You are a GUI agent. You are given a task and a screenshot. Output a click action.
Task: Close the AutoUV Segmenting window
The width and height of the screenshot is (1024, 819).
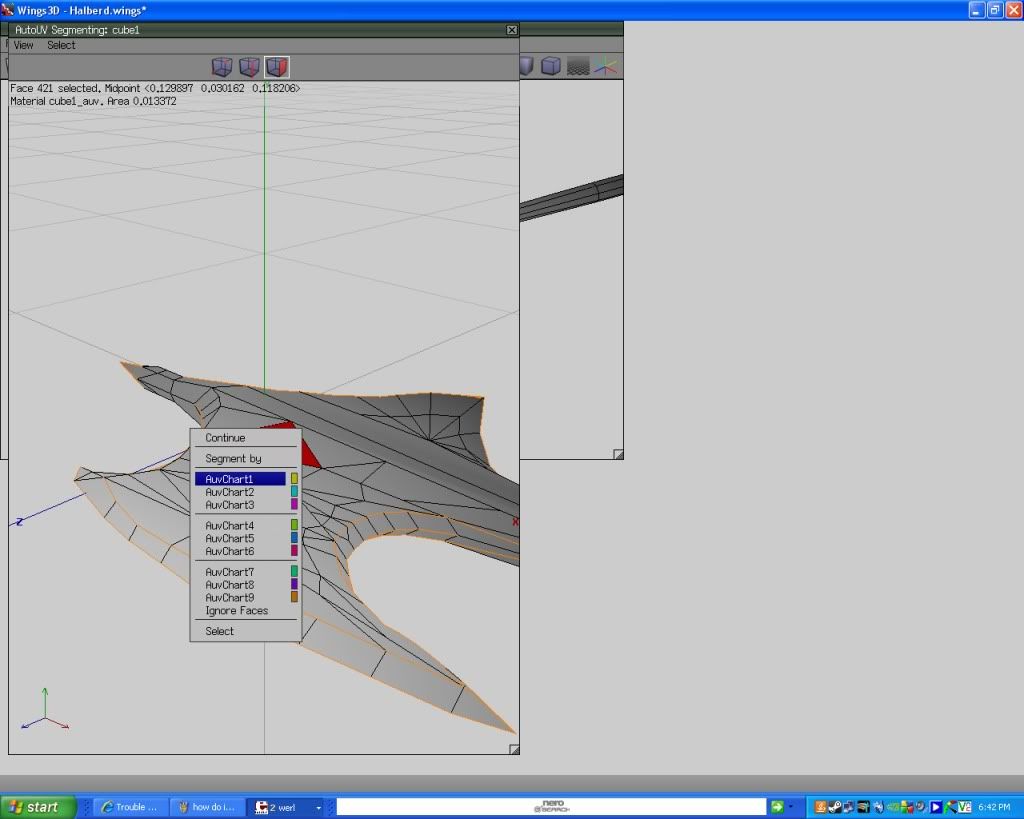coord(512,30)
